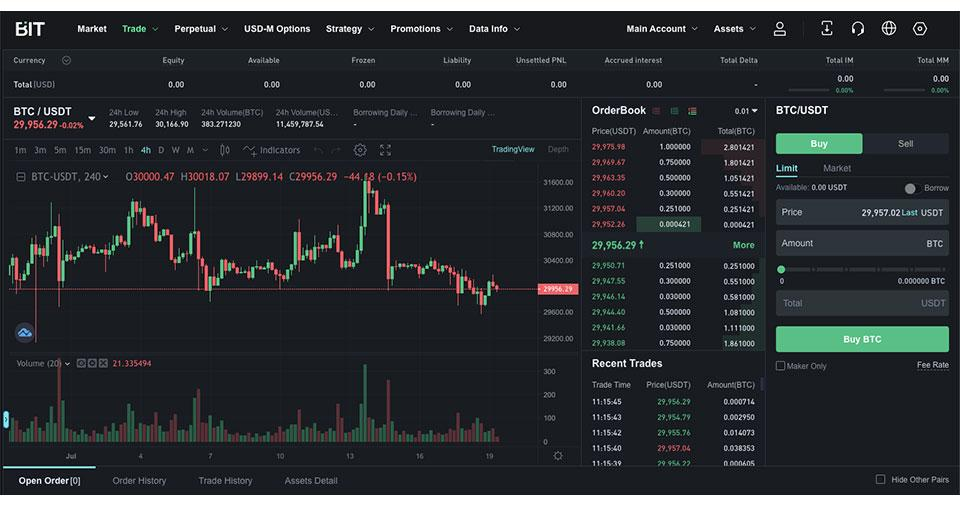This screenshot has height=506, width=960.
Task: Switch to Market order tab
Action: [837, 168]
